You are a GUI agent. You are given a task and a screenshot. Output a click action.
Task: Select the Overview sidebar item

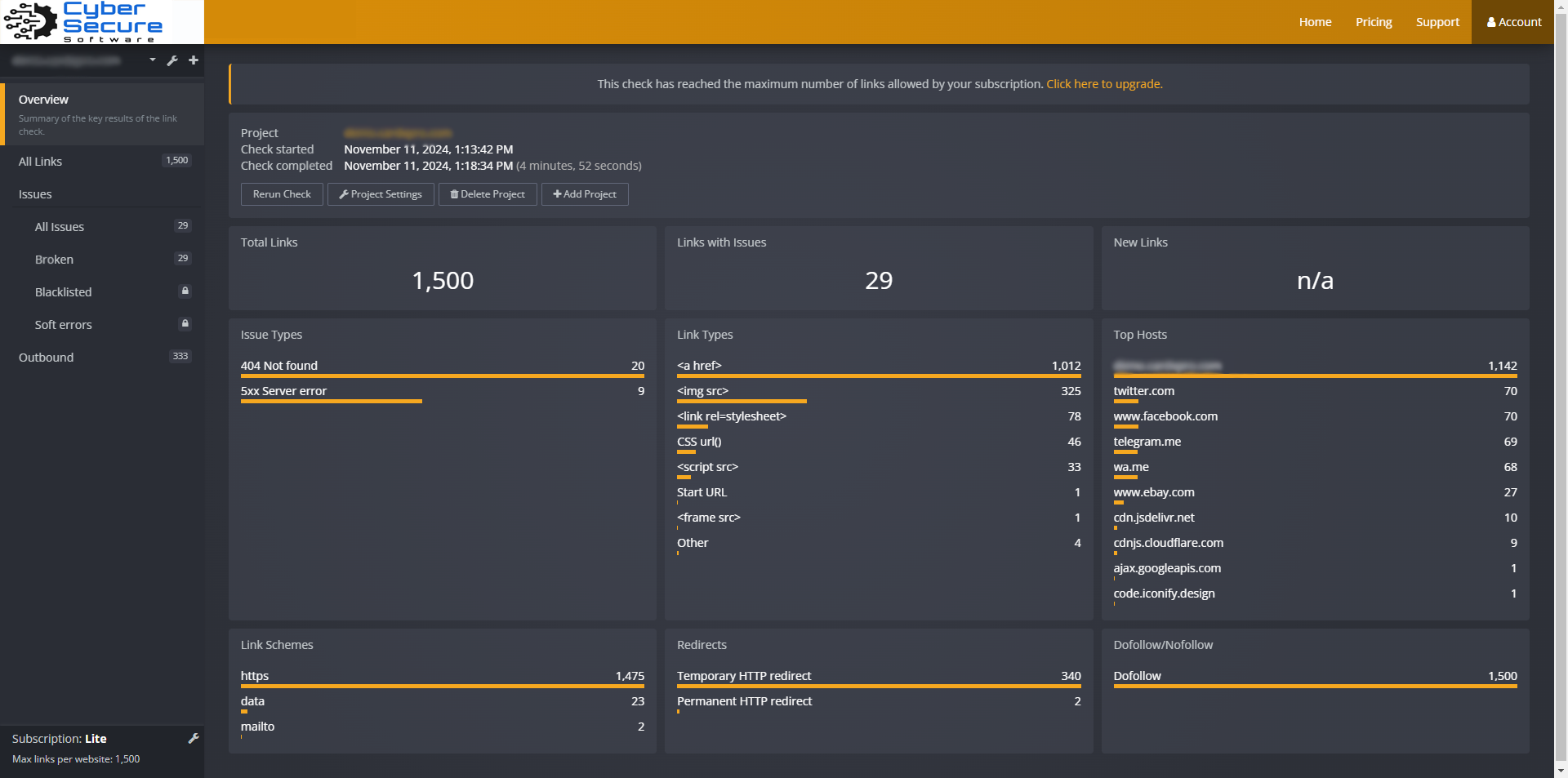tap(102, 114)
